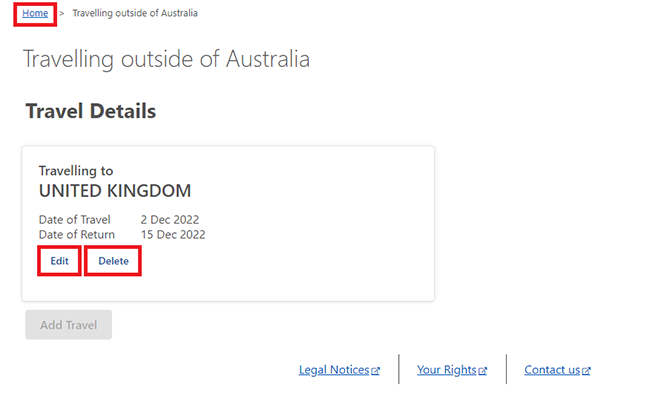The image size is (650, 393).
Task: Open the external-link icon beside Legal Notices
Action: point(376,371)
